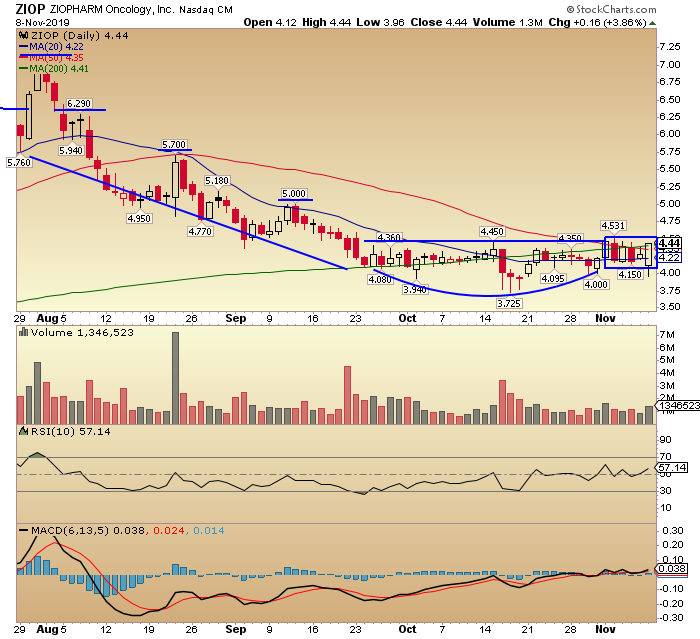Click the 4.360 price annotation
This screenshot has height=639, width=700.
click(389, 237)
